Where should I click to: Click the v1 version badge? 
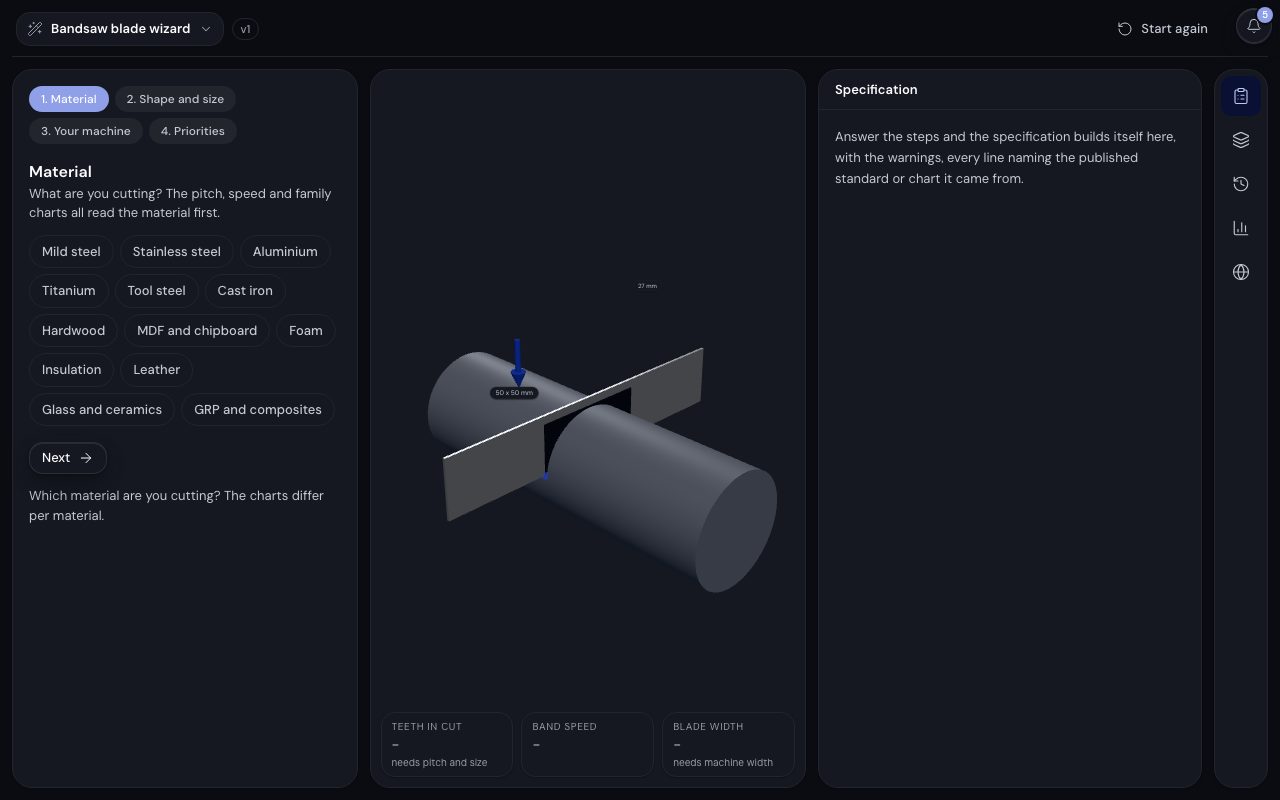click(245, 29)
